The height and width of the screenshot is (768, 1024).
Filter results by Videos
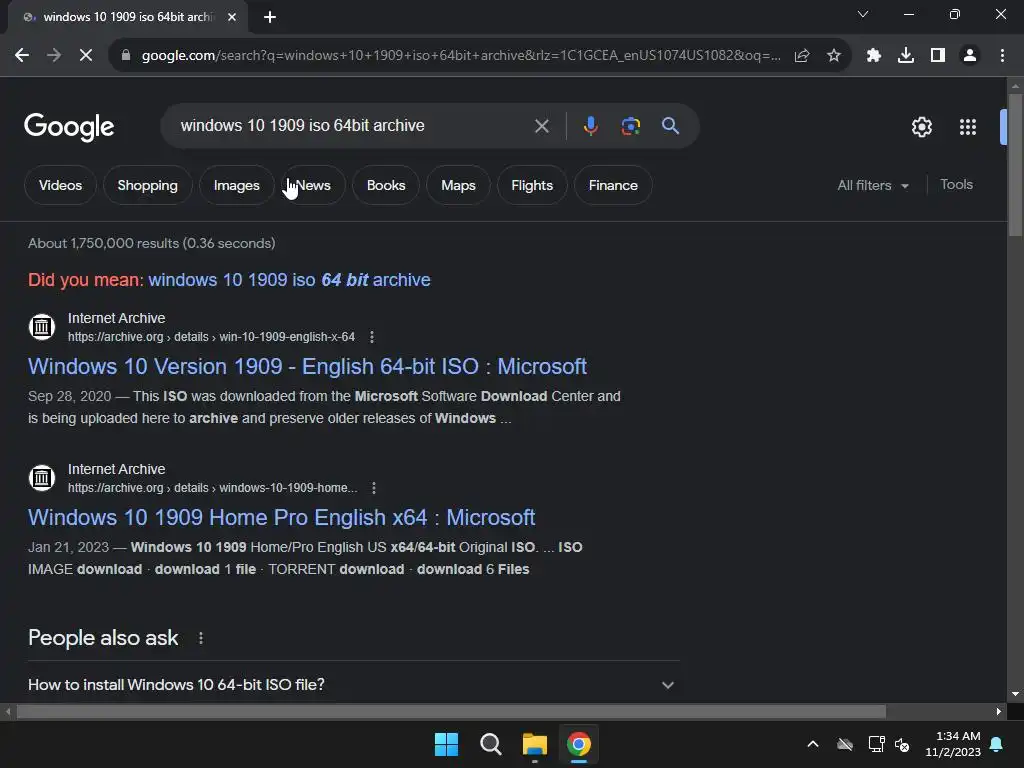point(60,185)
